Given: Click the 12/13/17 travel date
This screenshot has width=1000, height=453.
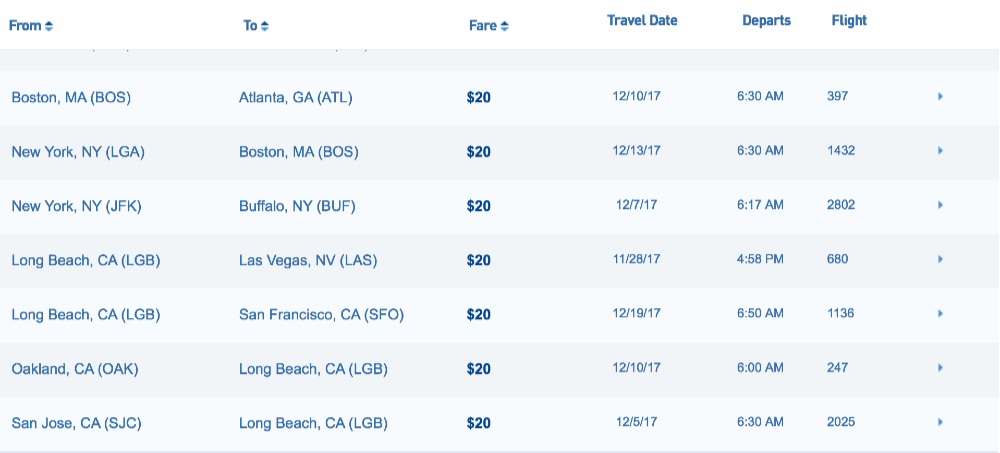Looking at the screenshot, I should [636, 151].
